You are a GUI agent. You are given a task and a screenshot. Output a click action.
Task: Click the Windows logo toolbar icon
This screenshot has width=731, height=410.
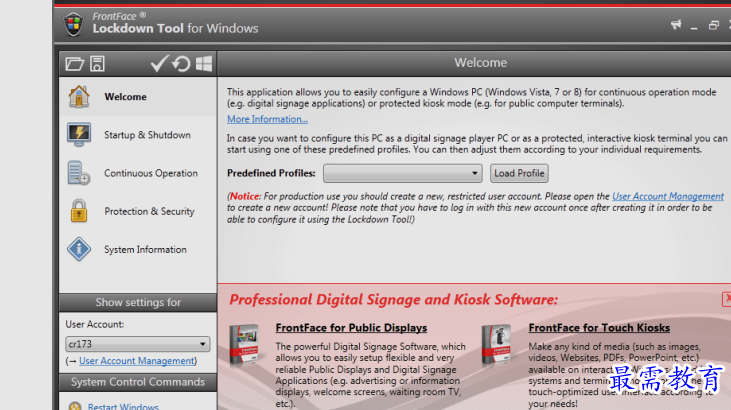click(x=204, y=63)
